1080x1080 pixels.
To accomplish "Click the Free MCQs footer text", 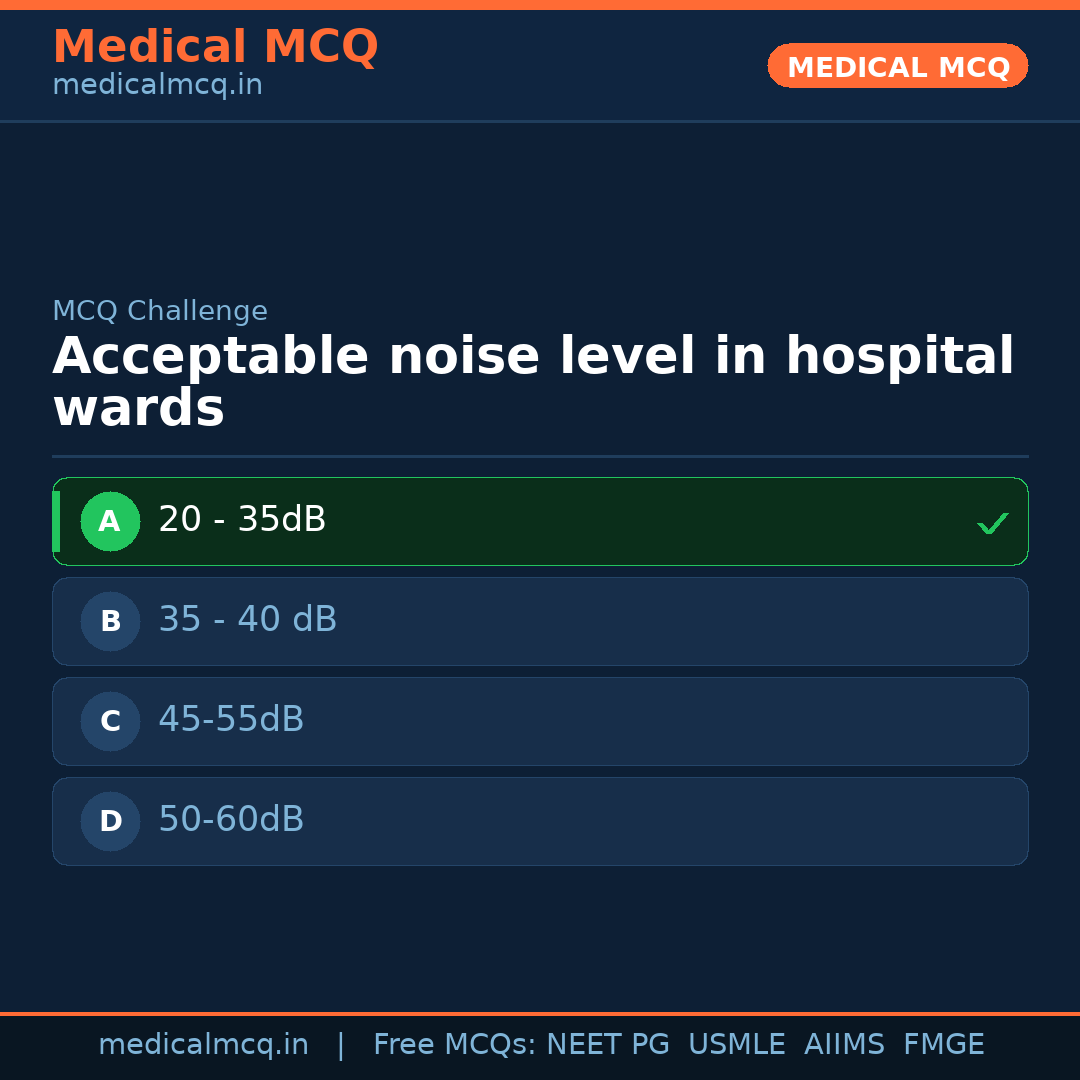I will [x=455, y=1045].
